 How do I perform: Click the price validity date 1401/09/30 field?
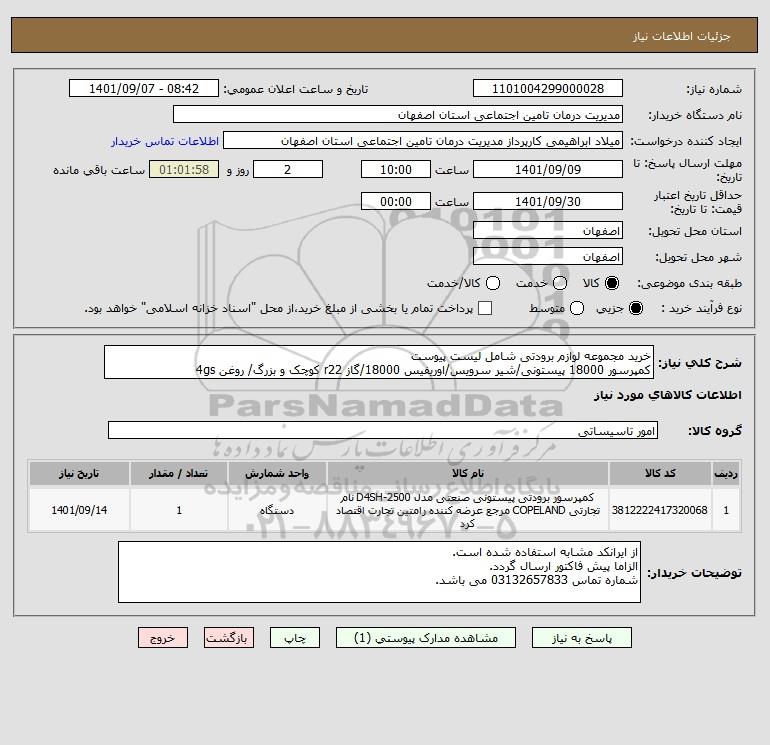click(548, 201)
